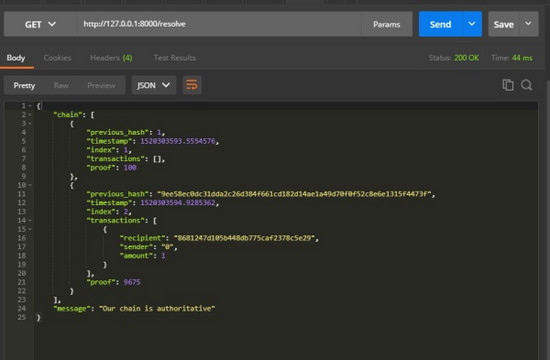Click the proof value 100
Viewport: 550px width, 360px height.
point(130,168)
